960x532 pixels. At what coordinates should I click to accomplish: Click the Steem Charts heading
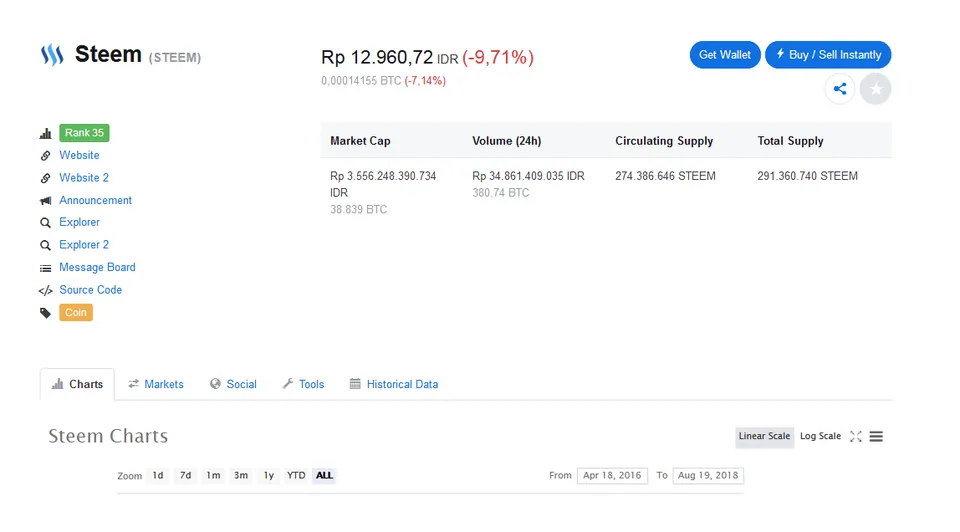click(108, 436)
